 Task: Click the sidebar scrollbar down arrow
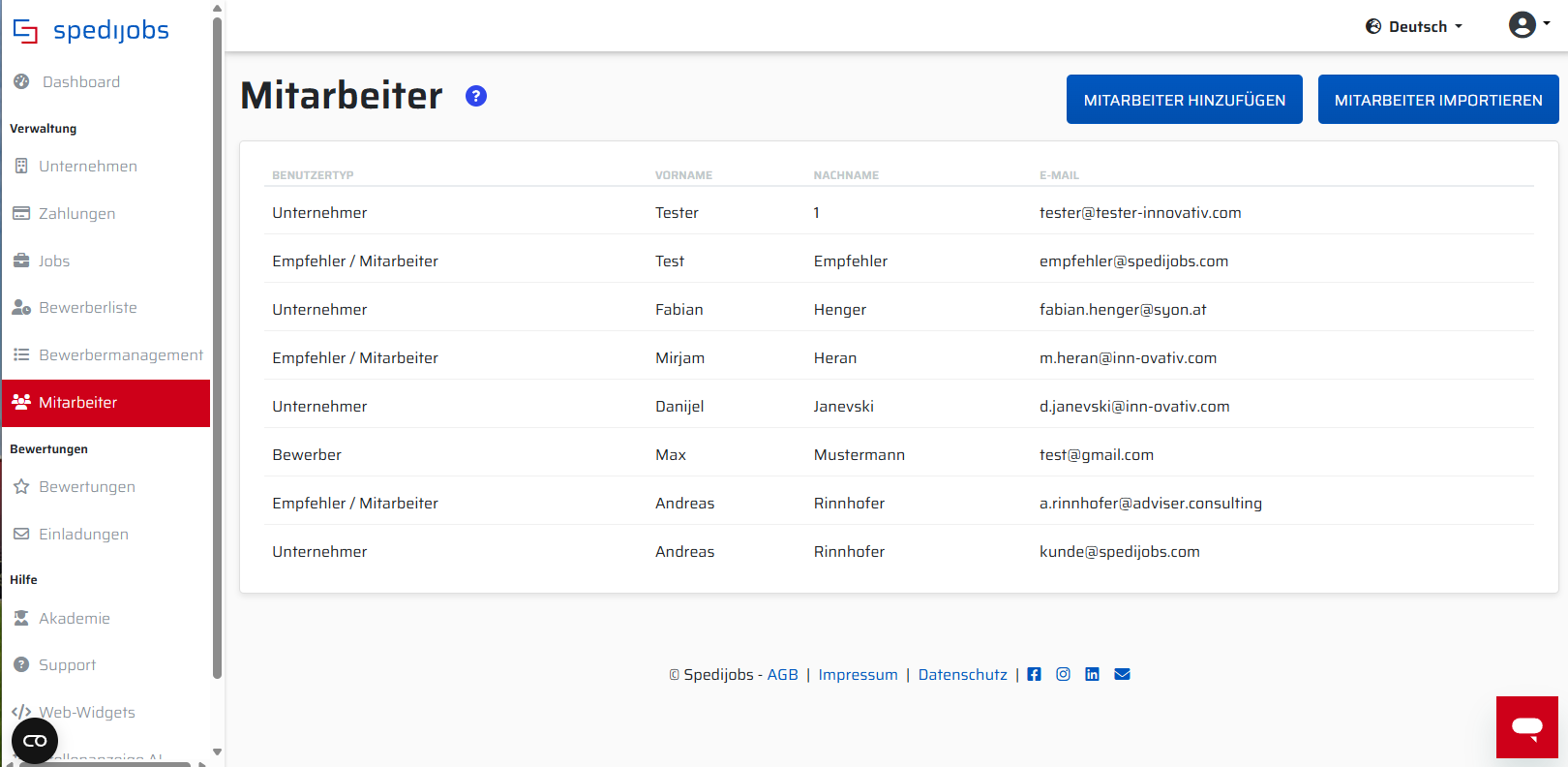[x=217, y=752]
